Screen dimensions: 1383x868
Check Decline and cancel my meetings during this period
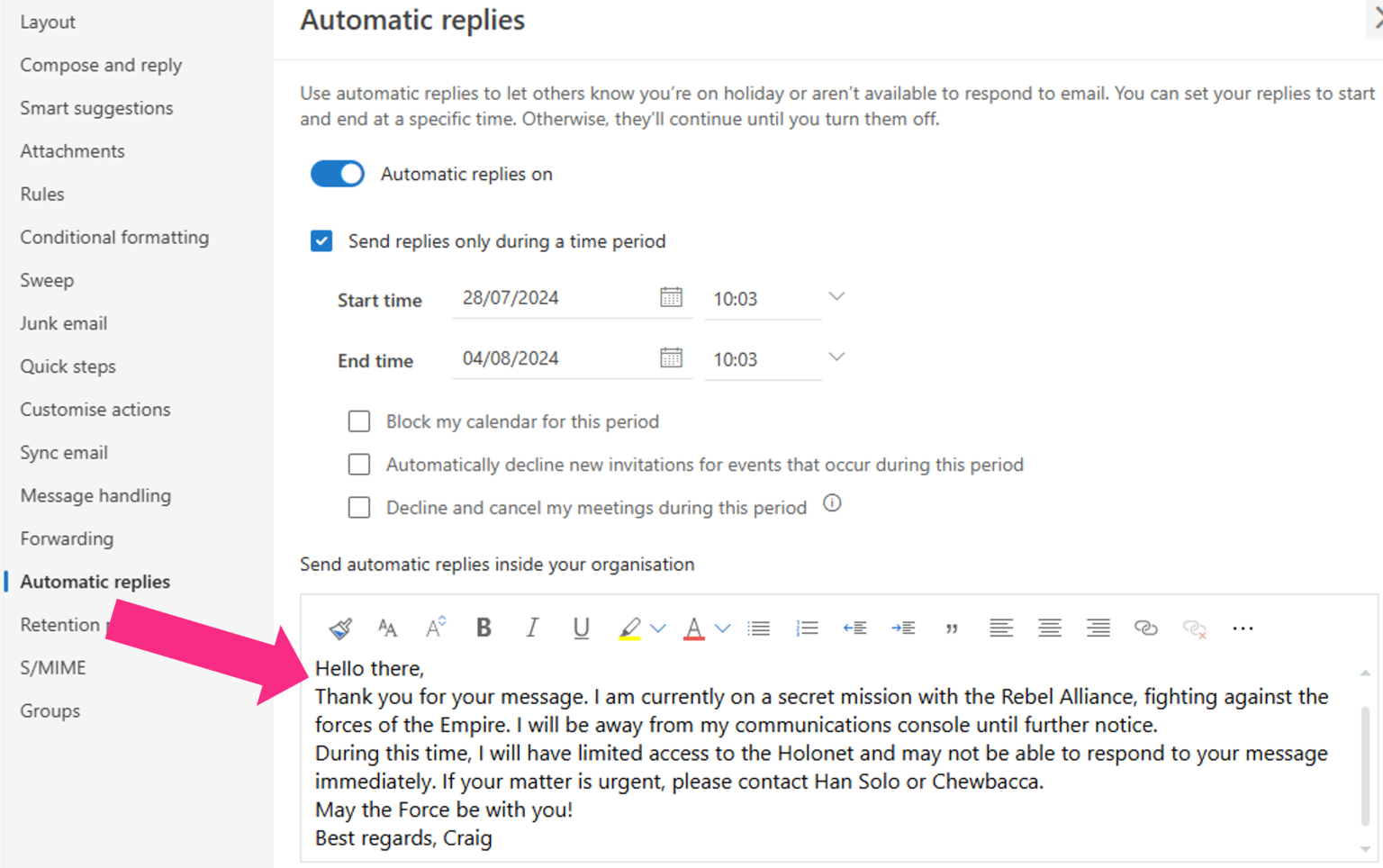[359, 507]
